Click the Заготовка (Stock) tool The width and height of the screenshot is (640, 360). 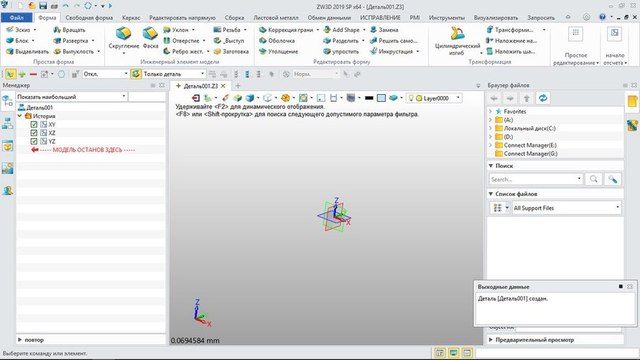[x=231, y=51]
